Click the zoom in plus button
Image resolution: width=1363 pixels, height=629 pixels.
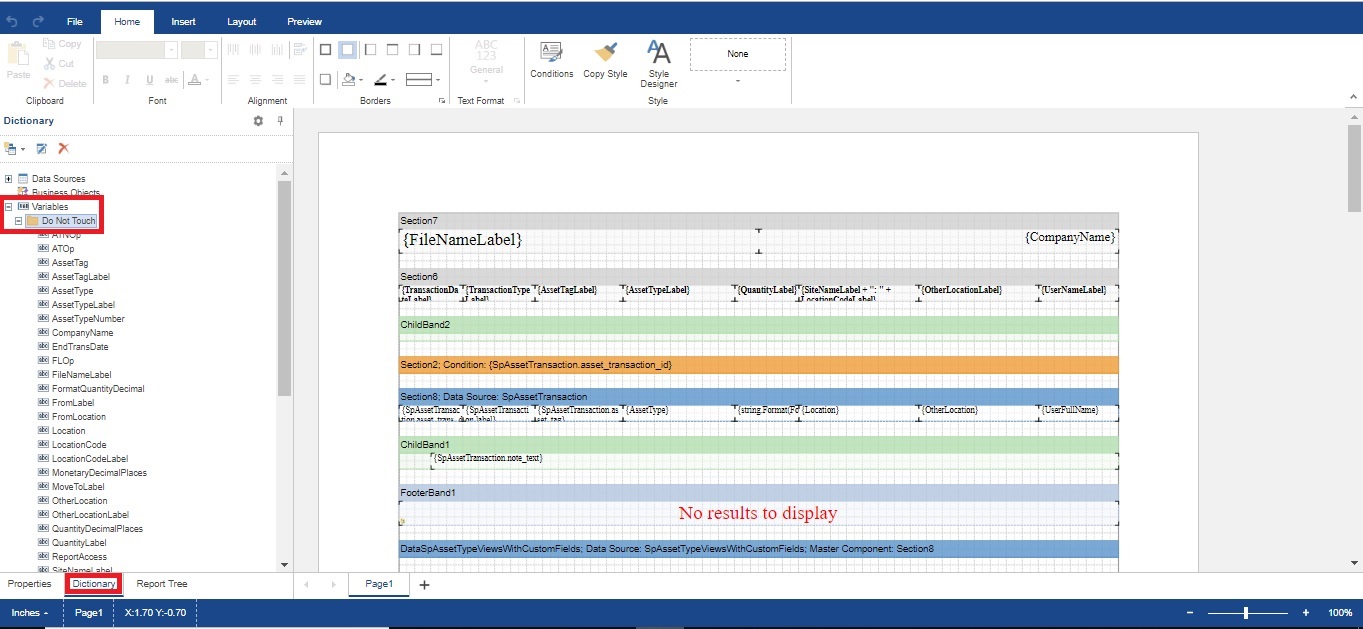coord(1305,613)
